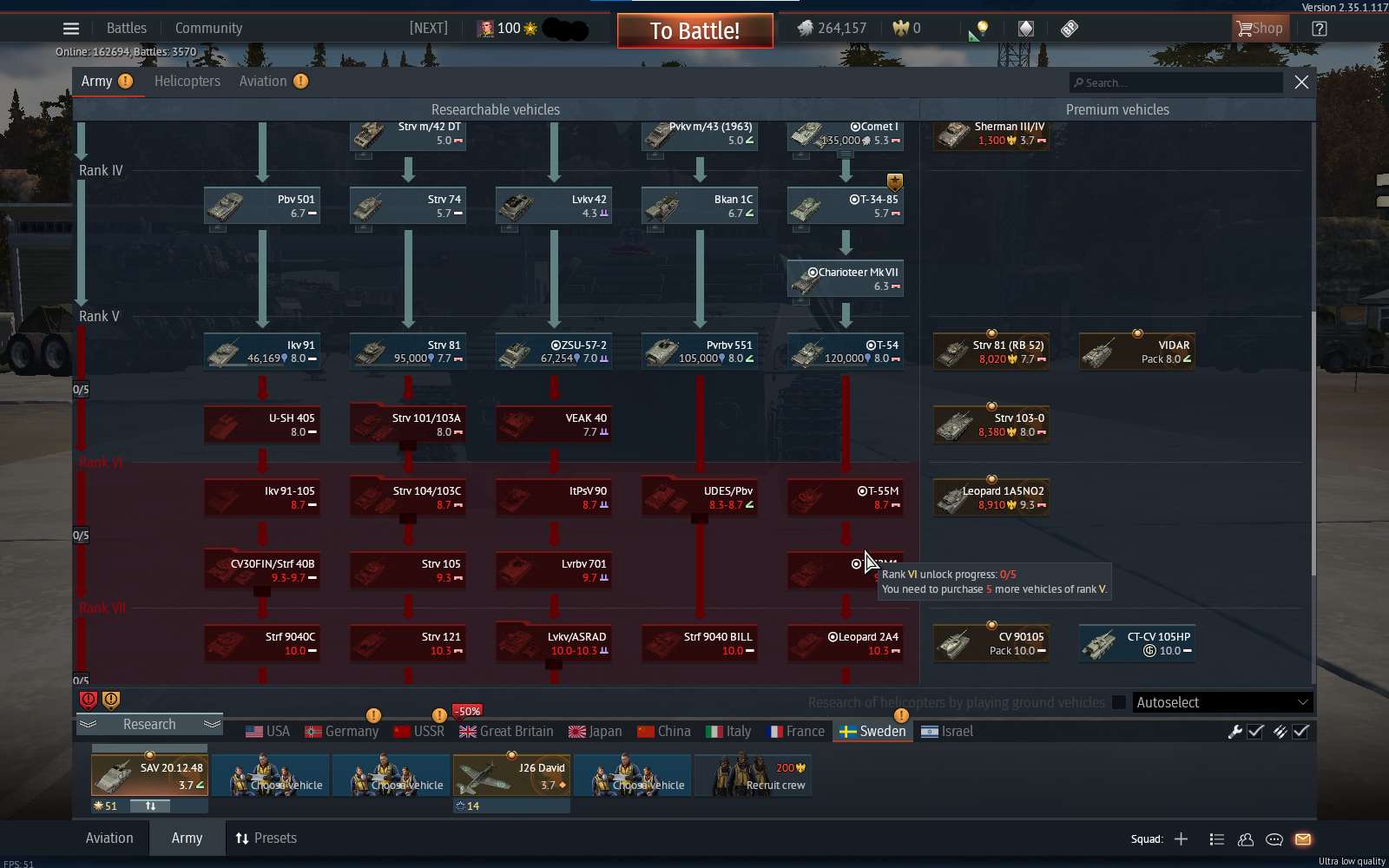The width and height of the screenshot is (1389, 868).
Task: Open the player profile avatar
Action: pos(486,29)
